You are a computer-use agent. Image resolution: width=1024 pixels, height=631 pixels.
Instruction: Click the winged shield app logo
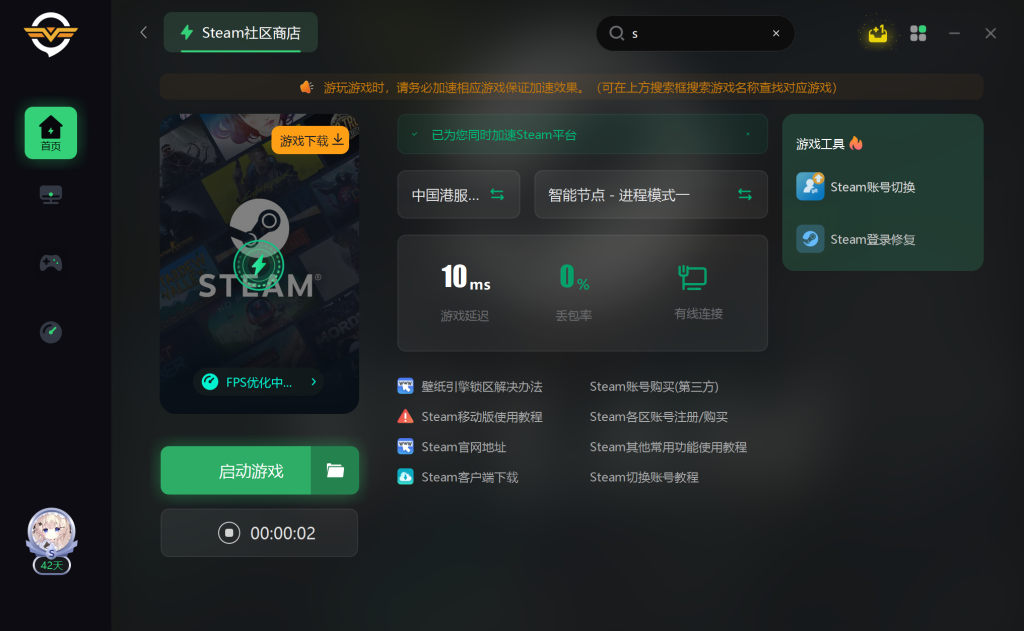tap(51, 34)
